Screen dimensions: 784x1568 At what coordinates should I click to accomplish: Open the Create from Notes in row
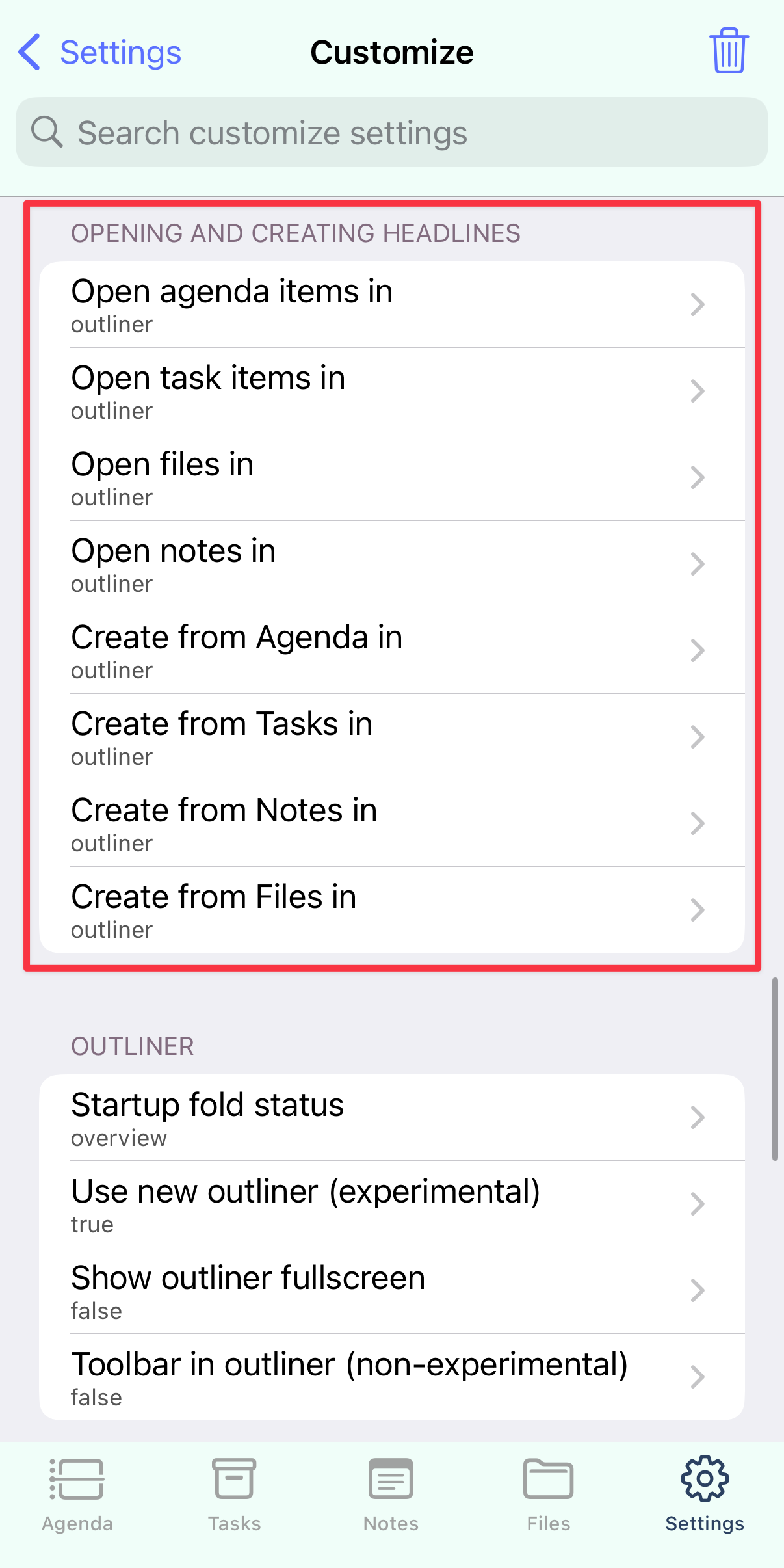pos(392,823)
